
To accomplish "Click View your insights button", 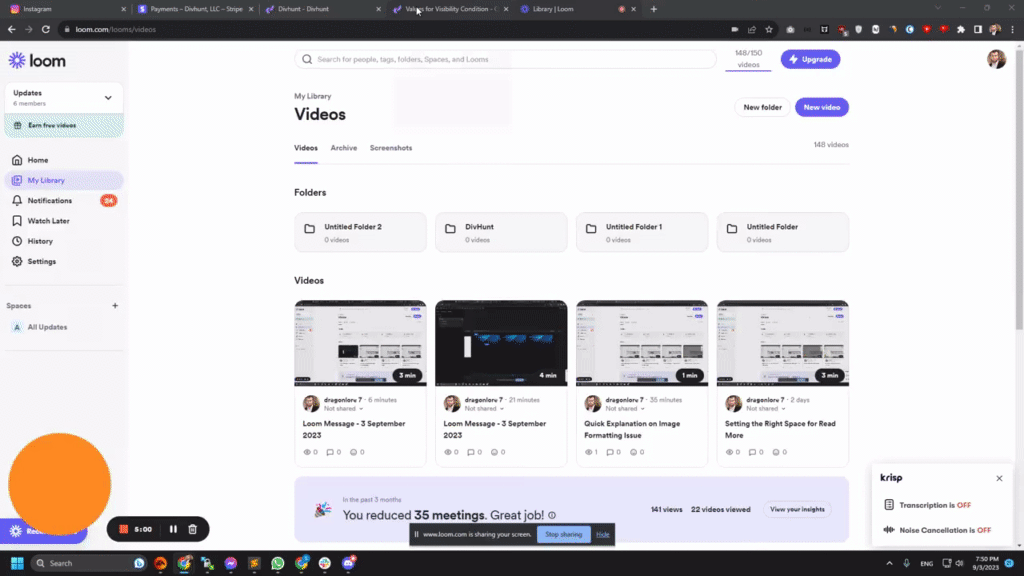I will 797,509.
